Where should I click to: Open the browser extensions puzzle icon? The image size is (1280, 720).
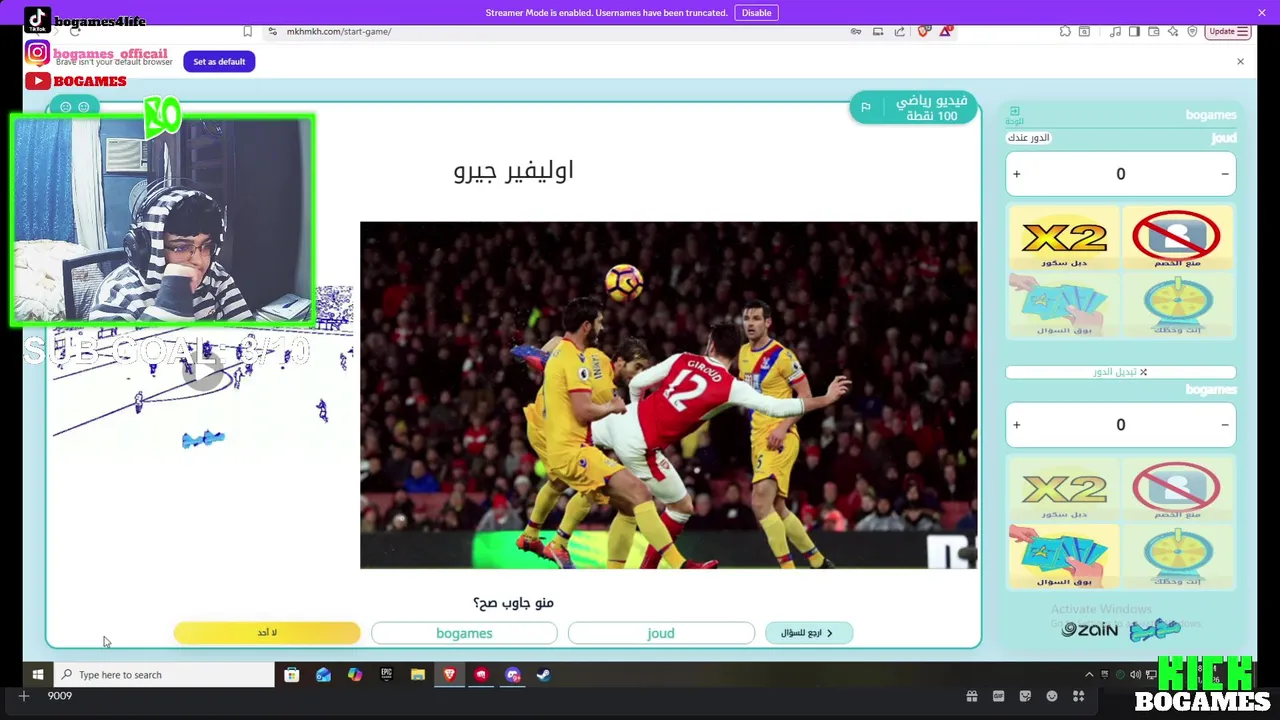click(x=1065, y=31)
